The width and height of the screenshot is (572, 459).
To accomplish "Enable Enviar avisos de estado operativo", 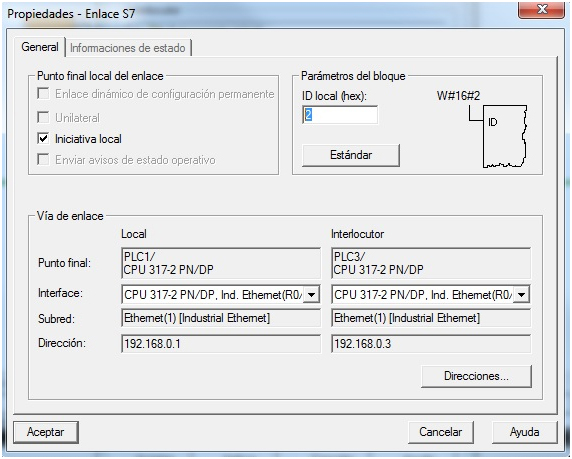I will click(43, 159).
